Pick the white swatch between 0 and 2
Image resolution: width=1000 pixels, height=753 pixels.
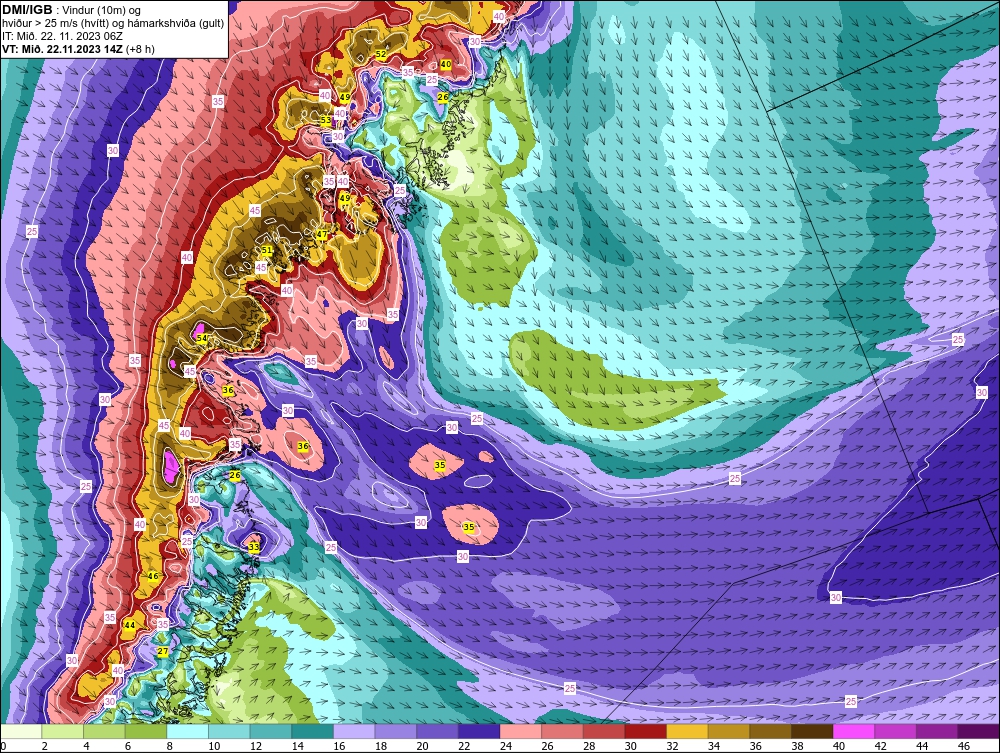[21, 731]
